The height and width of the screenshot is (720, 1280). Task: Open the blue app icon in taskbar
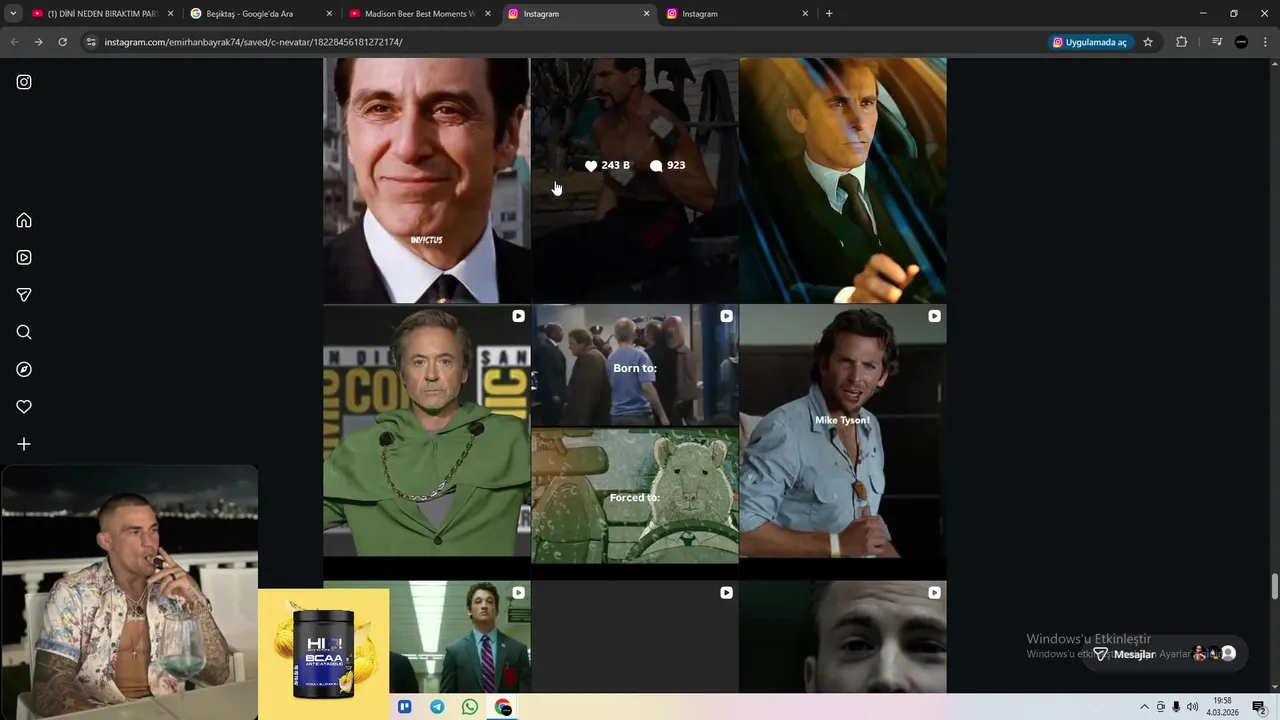[x=405, y=707]
